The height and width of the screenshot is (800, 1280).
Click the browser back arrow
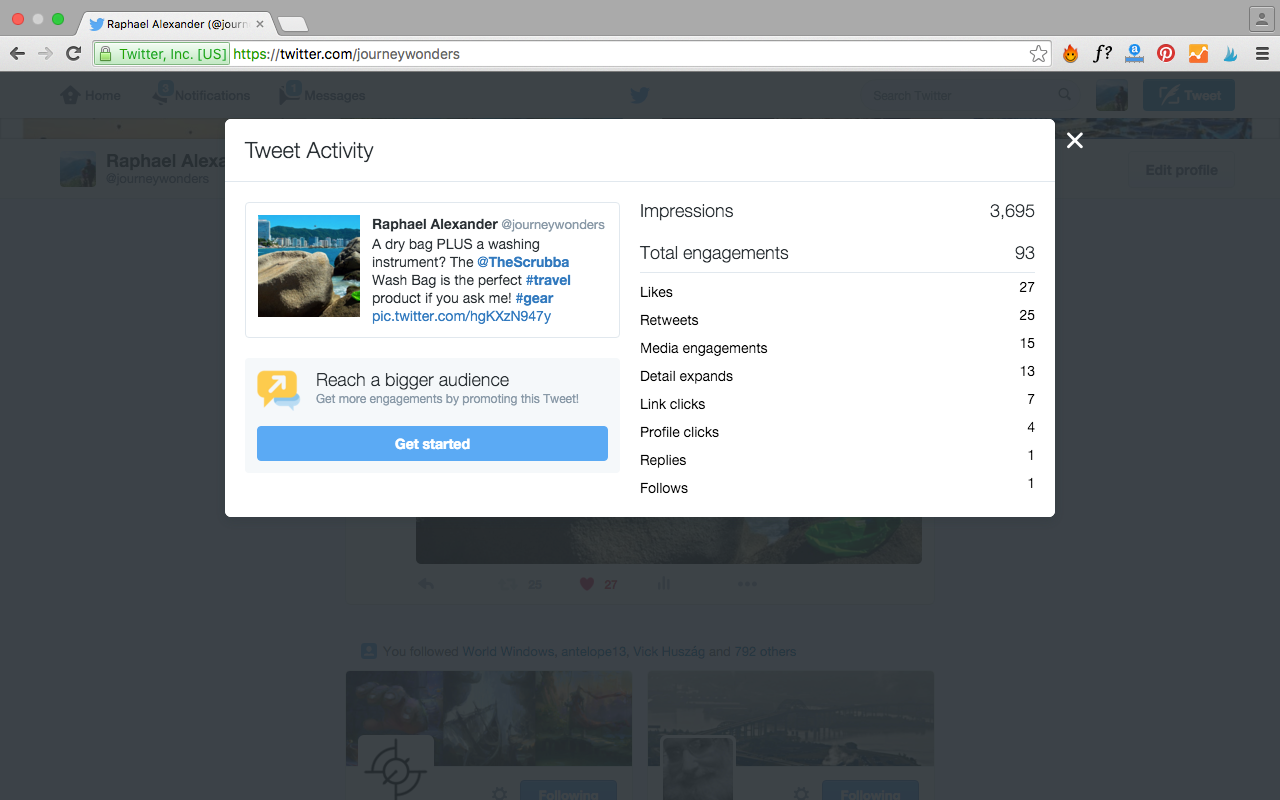17,54
